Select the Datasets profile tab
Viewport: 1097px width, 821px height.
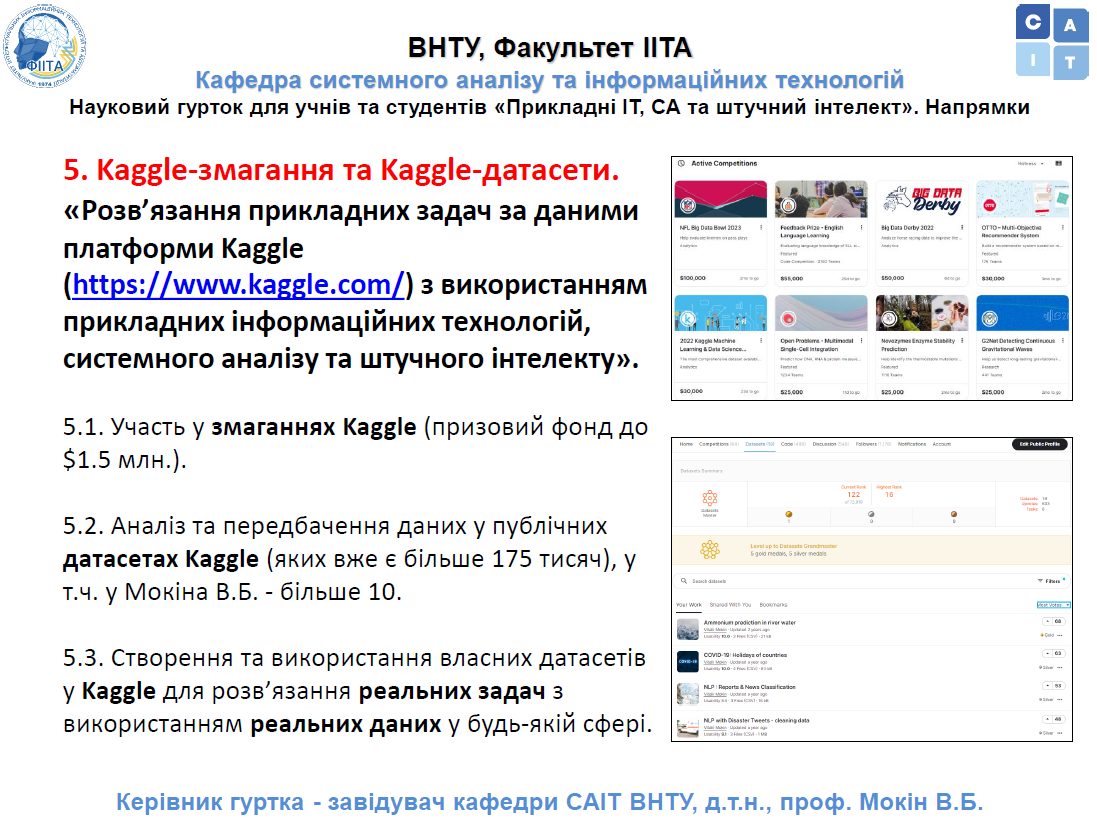click(760, 444)
